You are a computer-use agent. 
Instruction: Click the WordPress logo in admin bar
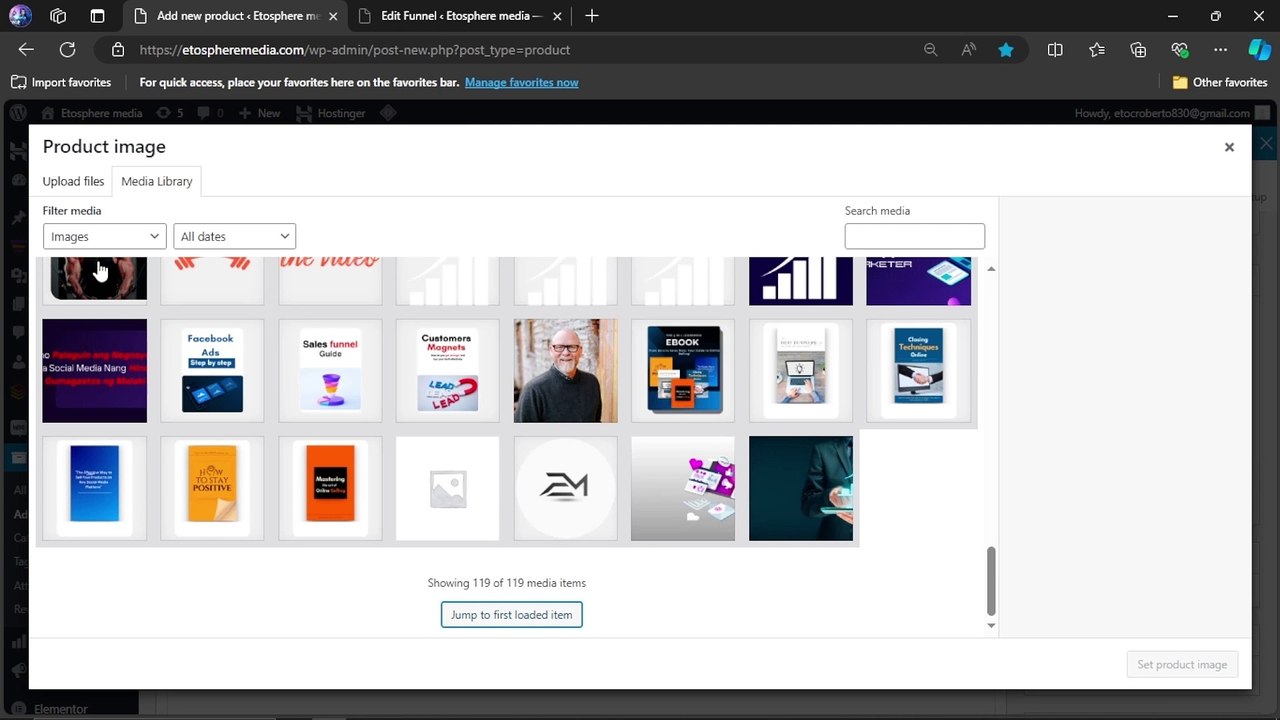(18, 113)
